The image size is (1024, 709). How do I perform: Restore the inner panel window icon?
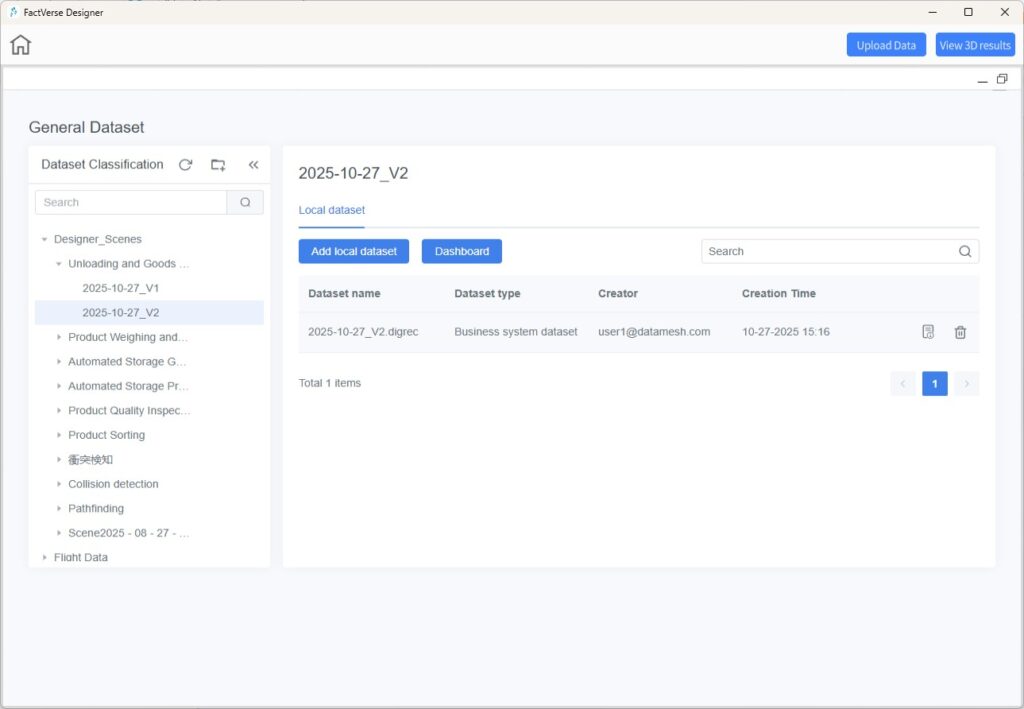pos(1002,79)
